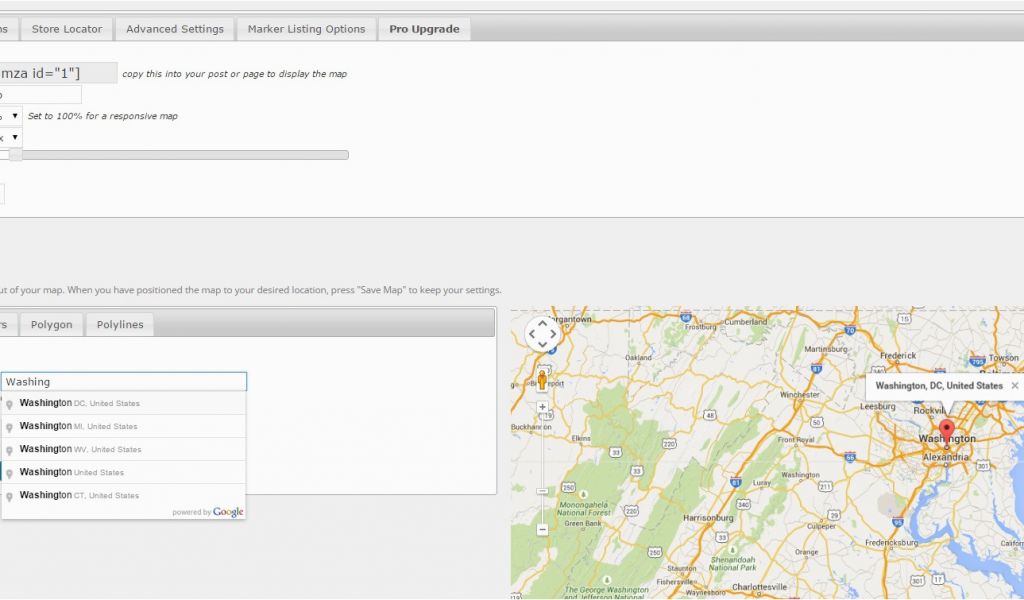Click pin icon beside Washington CT suggestion

[x=9, y=497]
